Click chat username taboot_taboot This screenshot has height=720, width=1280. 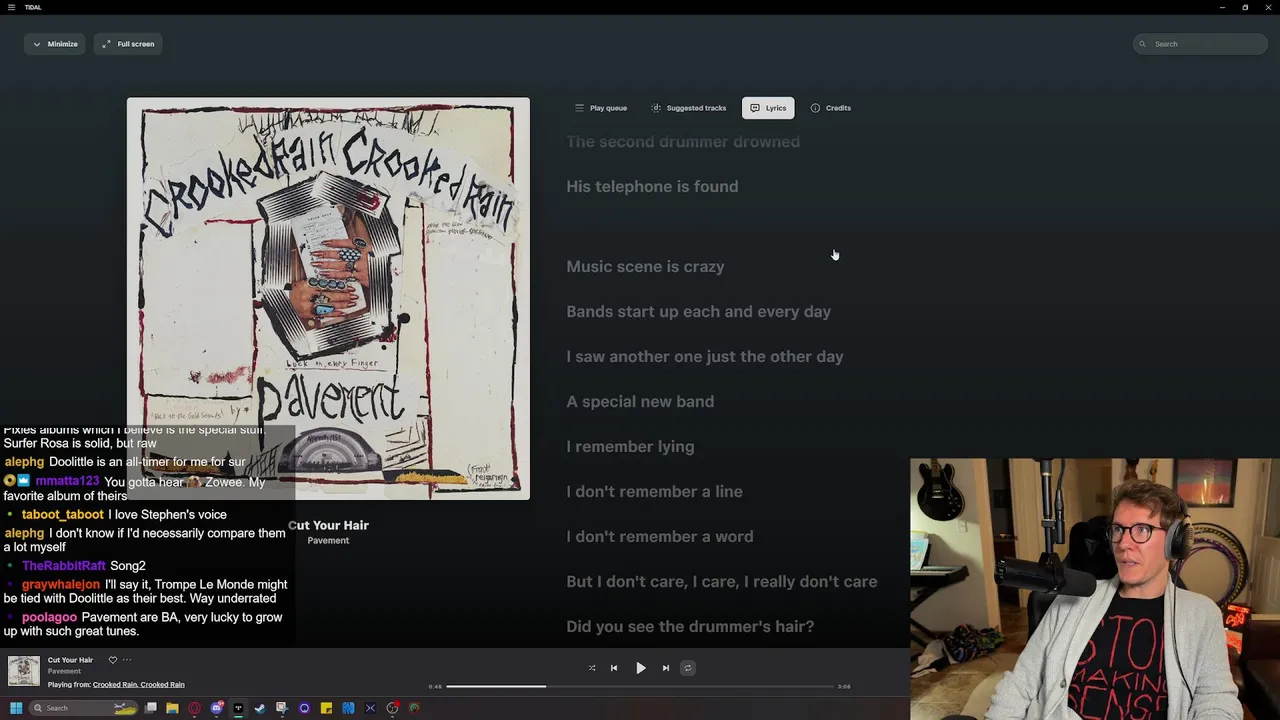pyautogui.click(x=63, y=515)
